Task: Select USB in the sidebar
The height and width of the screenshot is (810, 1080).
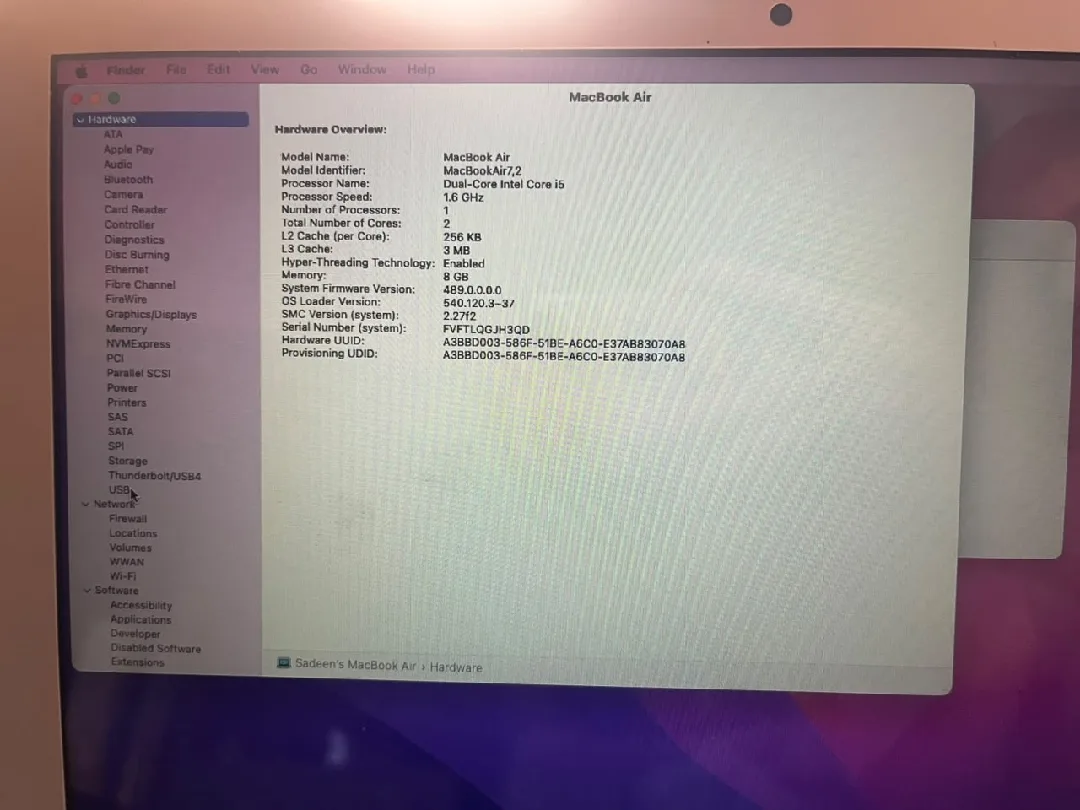Action: click(119, 490)
